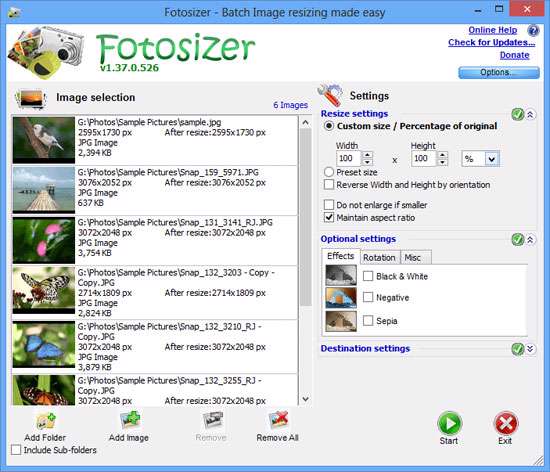Click the Options button
The height and width of the screenshot is (472, 550).
[499, 72]
